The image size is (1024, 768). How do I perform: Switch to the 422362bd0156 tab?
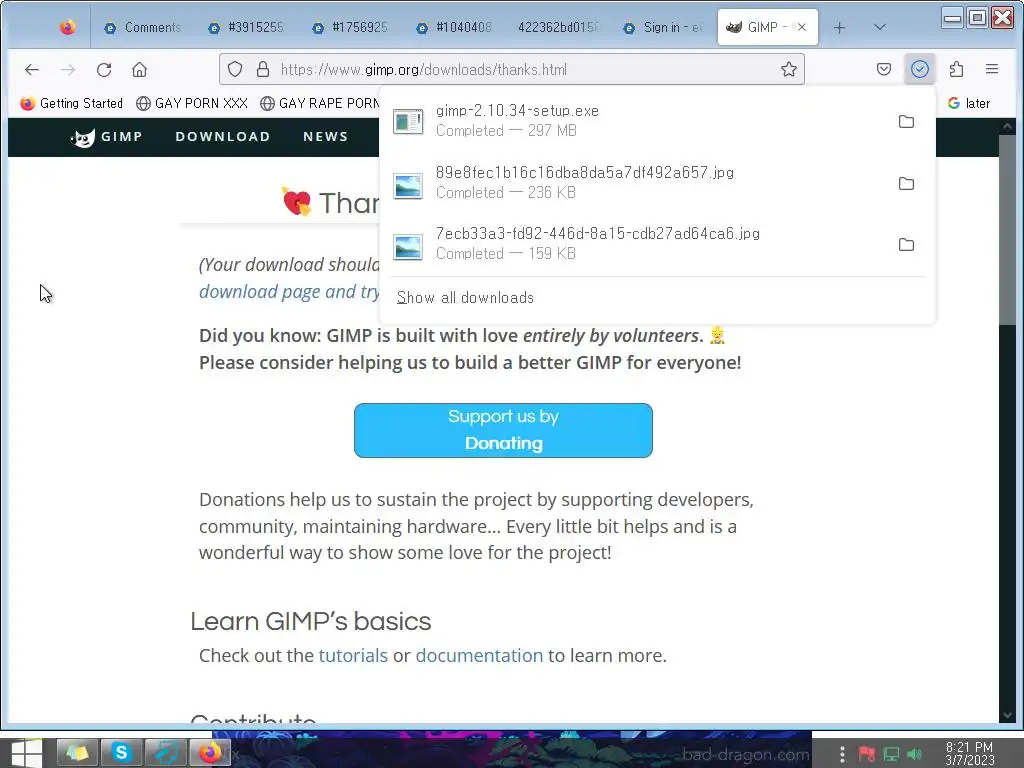[x=558, y=27]
